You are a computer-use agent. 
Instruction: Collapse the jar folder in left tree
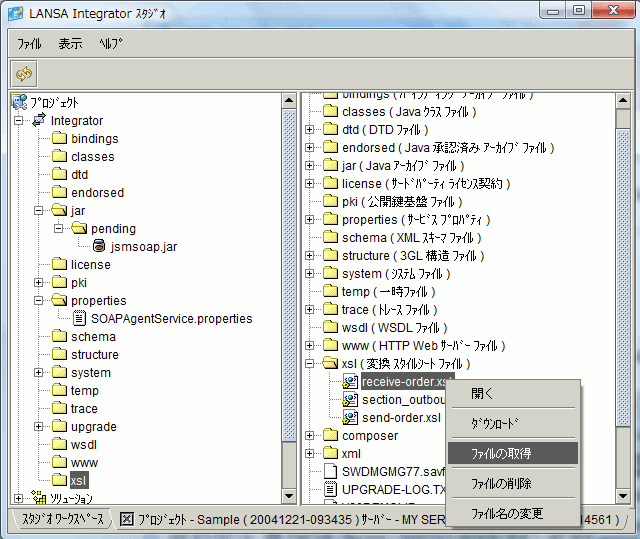[x=38, y=211]
